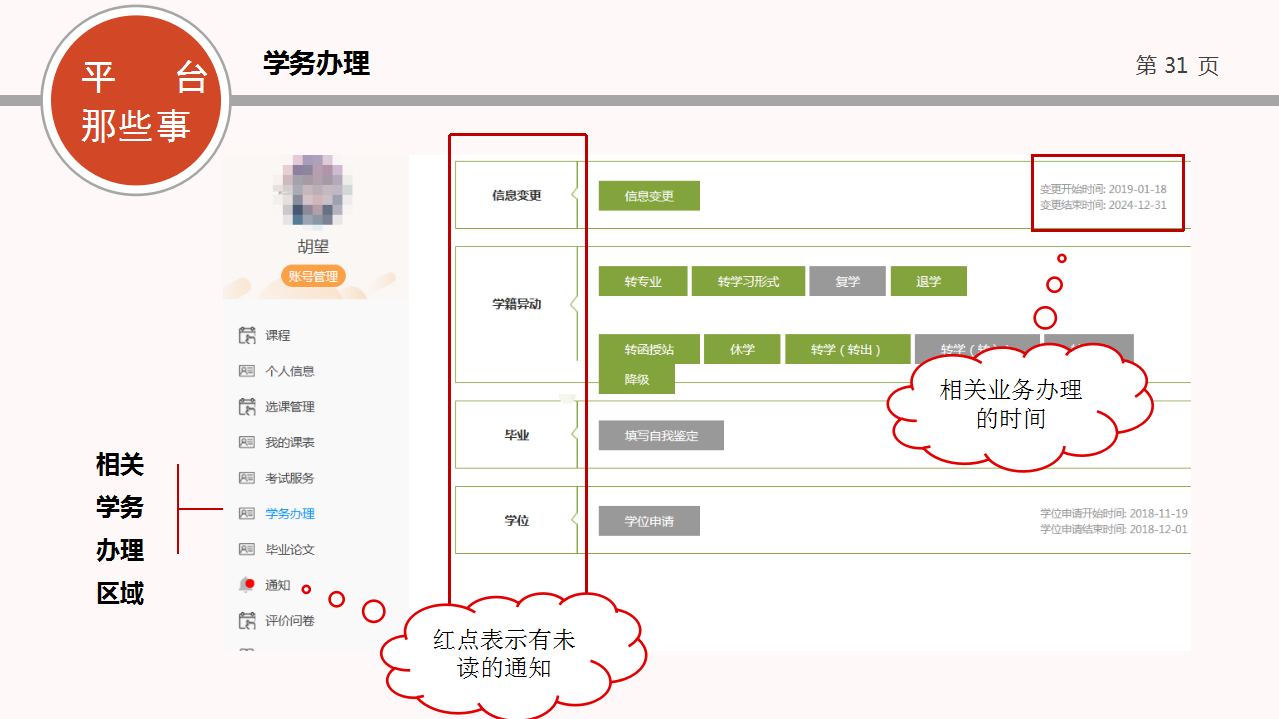This screenshot has height=719, width=1279.
Task: Select the 选课管理 sidebar icon
Action: pyautogui.click(x=247, y=406)
